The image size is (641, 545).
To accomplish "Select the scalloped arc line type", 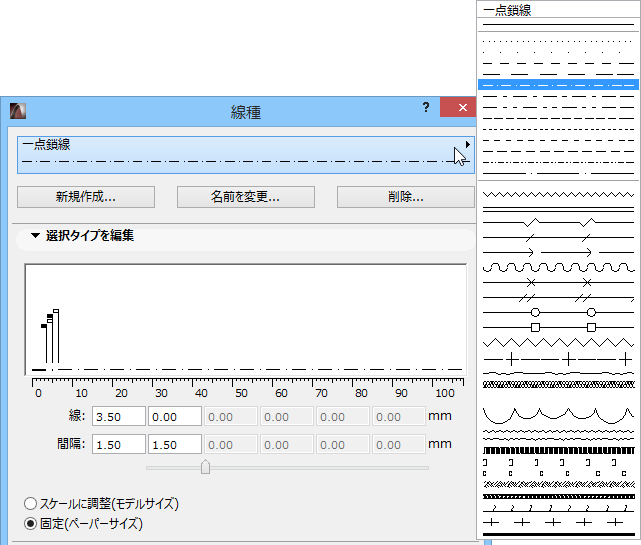I will pyautogui.click(x=558, y=415).
